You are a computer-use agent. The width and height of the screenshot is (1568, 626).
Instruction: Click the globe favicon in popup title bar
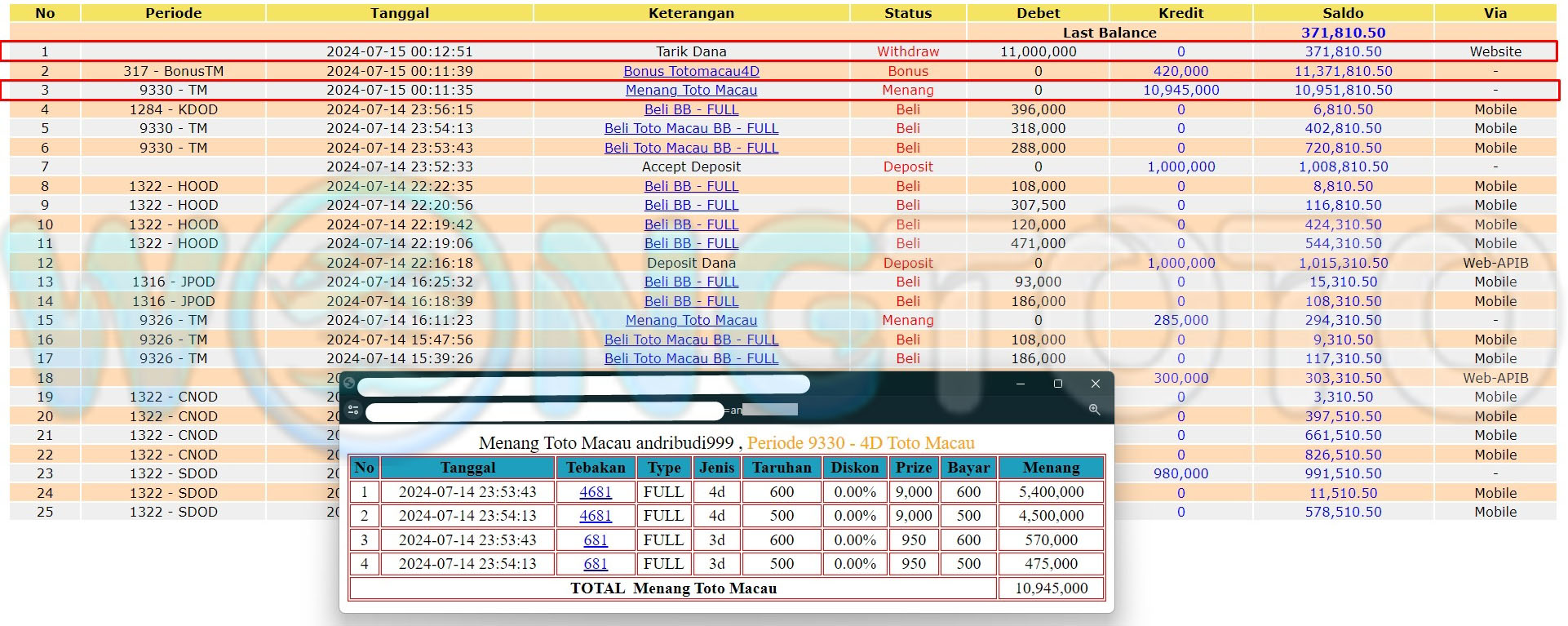point(349,384)
